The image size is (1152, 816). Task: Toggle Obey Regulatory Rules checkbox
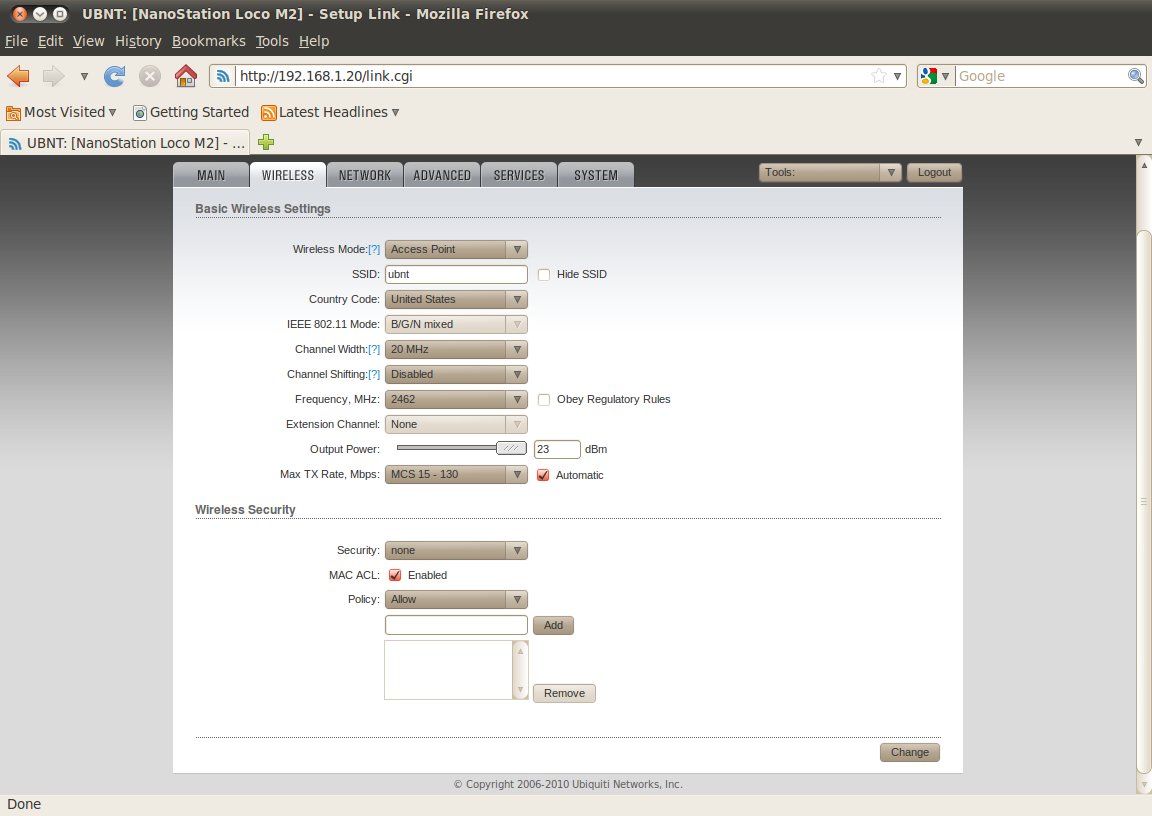tap(544, 399)
